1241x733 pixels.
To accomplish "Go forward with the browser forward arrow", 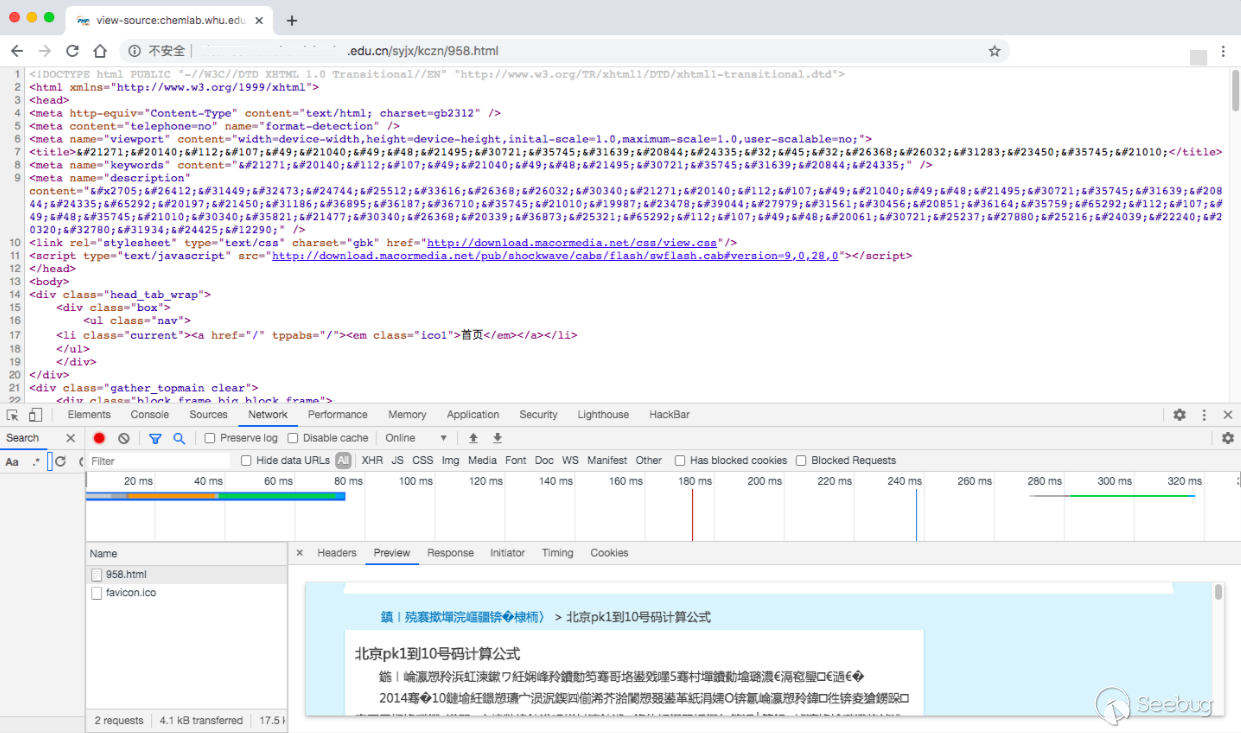I will [x=45, y=51].
